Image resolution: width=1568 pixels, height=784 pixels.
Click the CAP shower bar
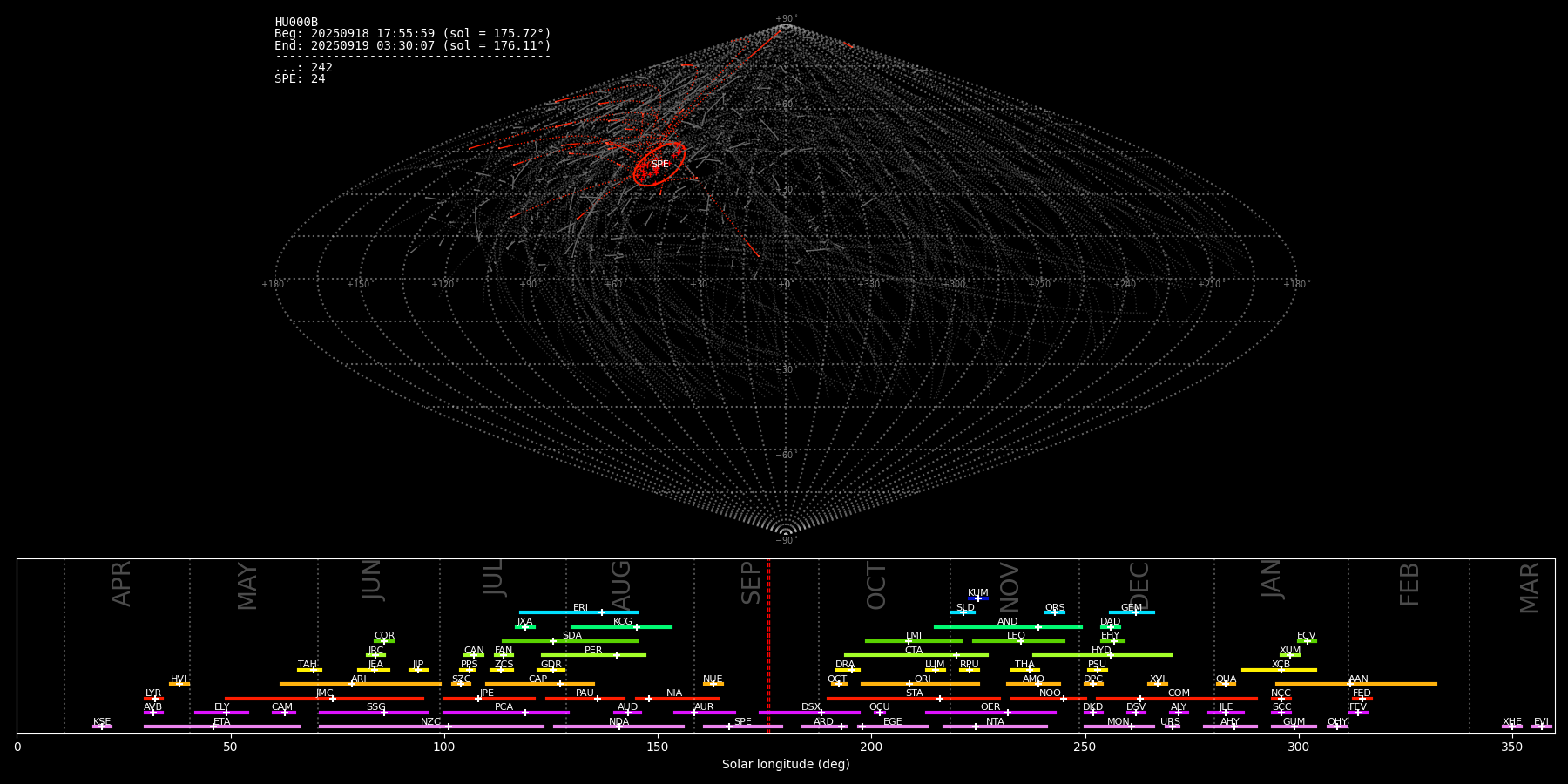[x=540, y=684]
